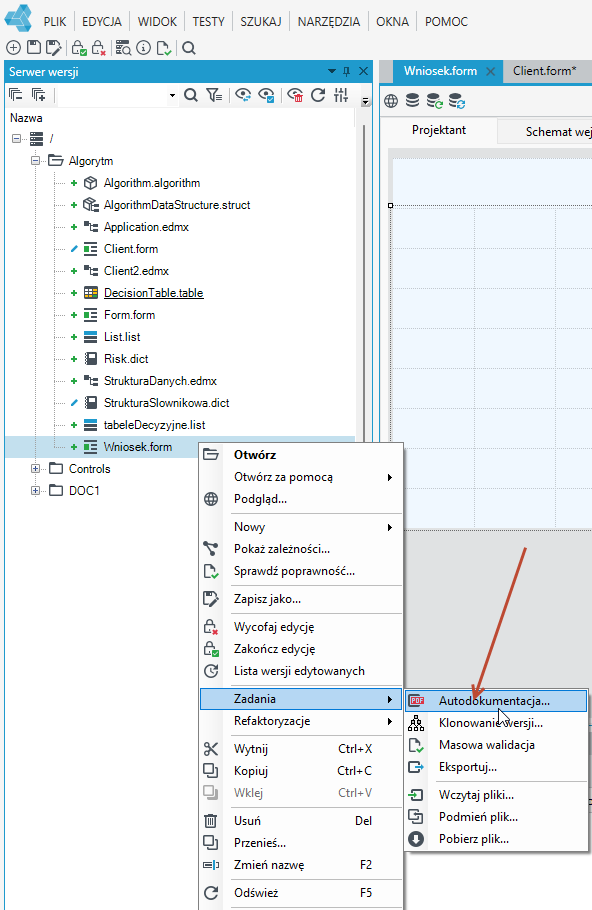This screenshot has width=592, height=910.
Task: Click the globe preview icon in form editor
Action: (391, 101)
